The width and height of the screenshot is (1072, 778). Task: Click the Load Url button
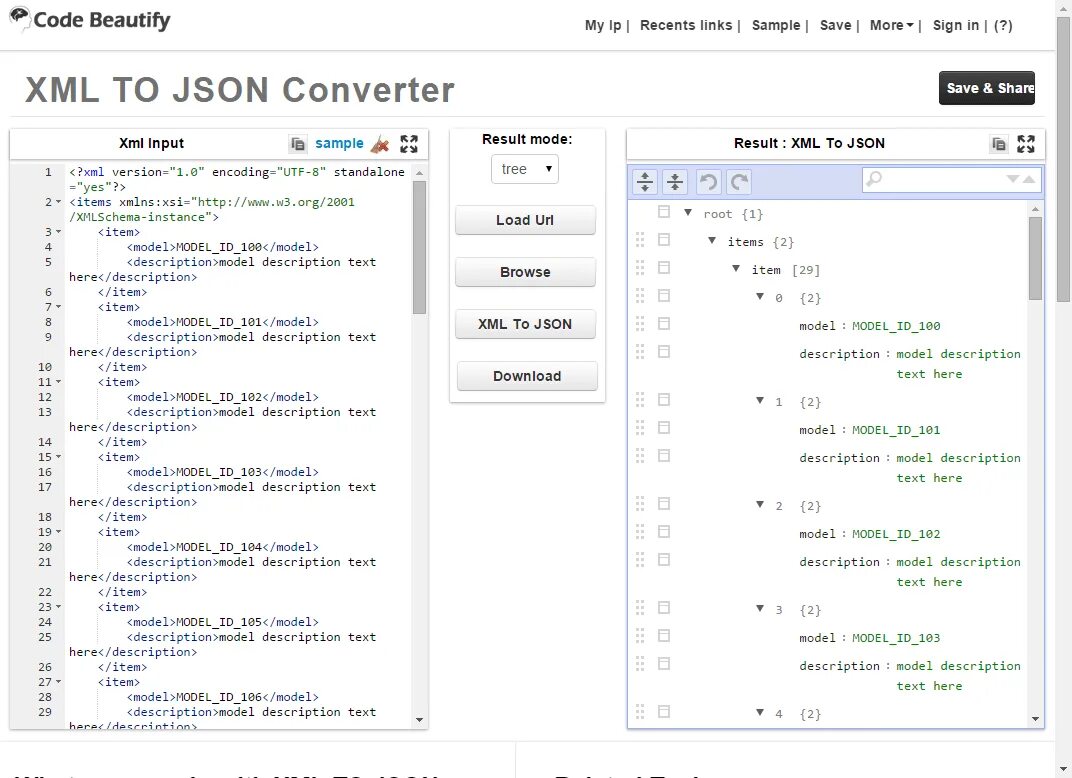point(525,220)
